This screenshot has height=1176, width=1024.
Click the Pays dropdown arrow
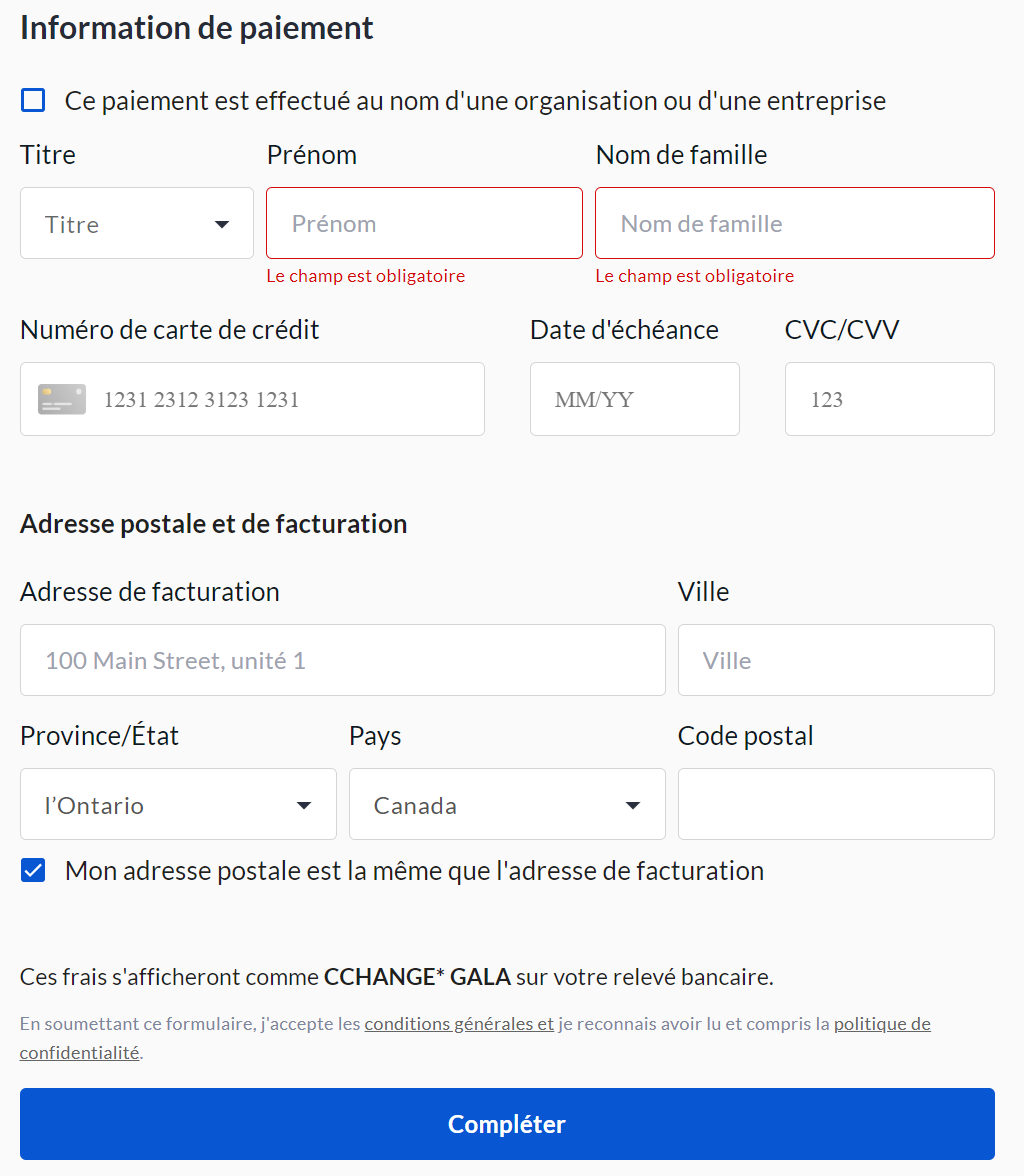pos(632,806)
